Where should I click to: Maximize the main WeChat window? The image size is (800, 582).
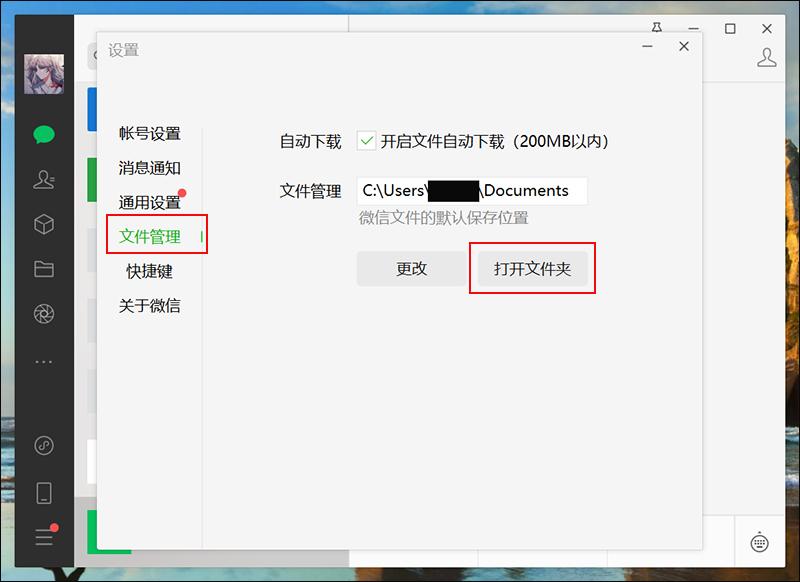click(730, 29)
